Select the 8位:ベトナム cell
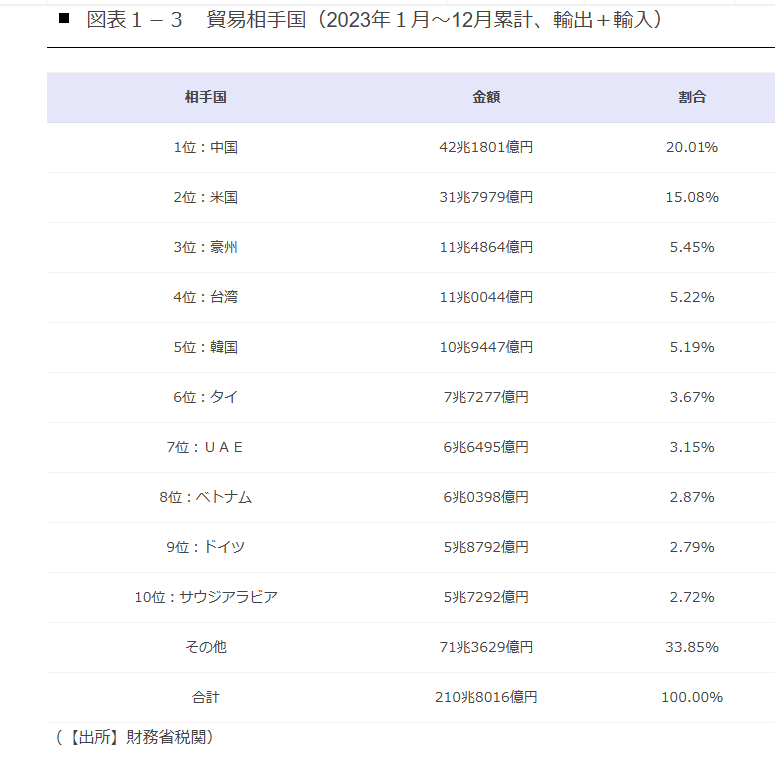 206,497
